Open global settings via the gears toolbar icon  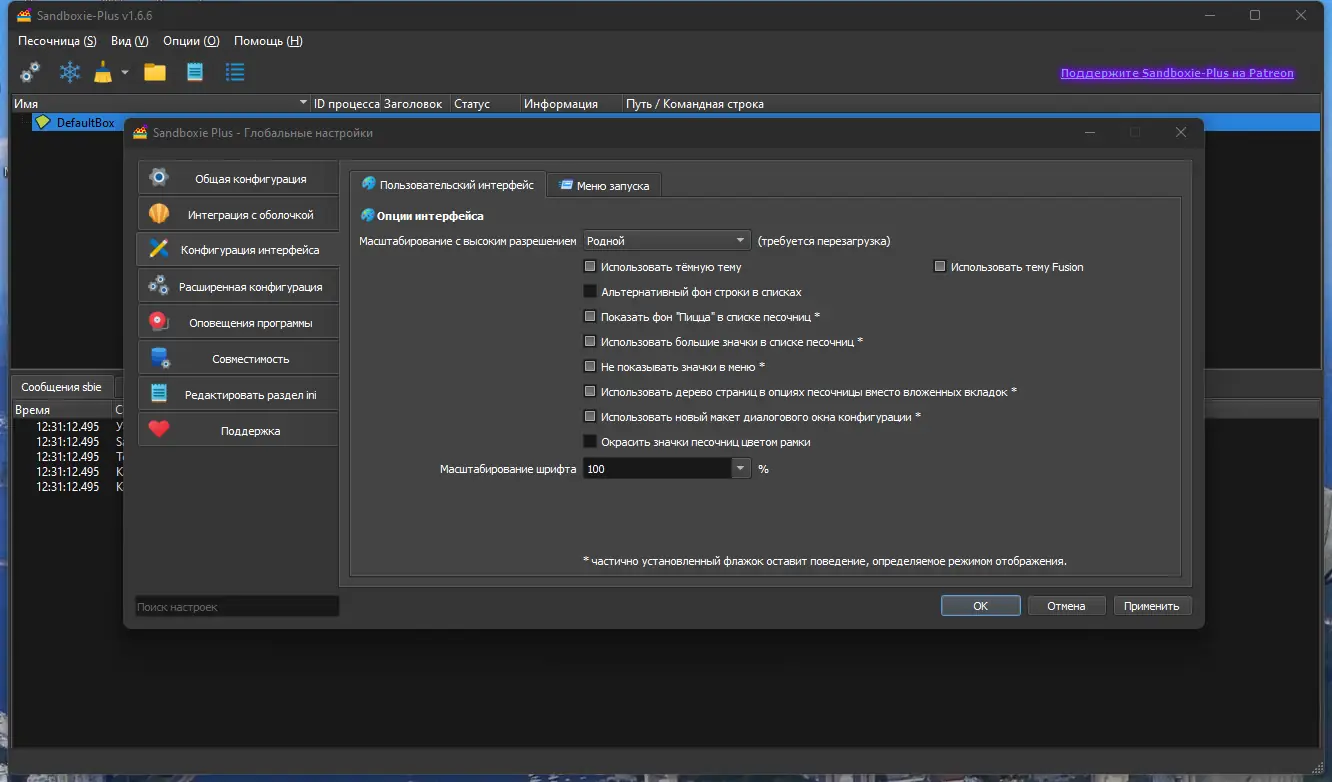click(x=30, y=72)
